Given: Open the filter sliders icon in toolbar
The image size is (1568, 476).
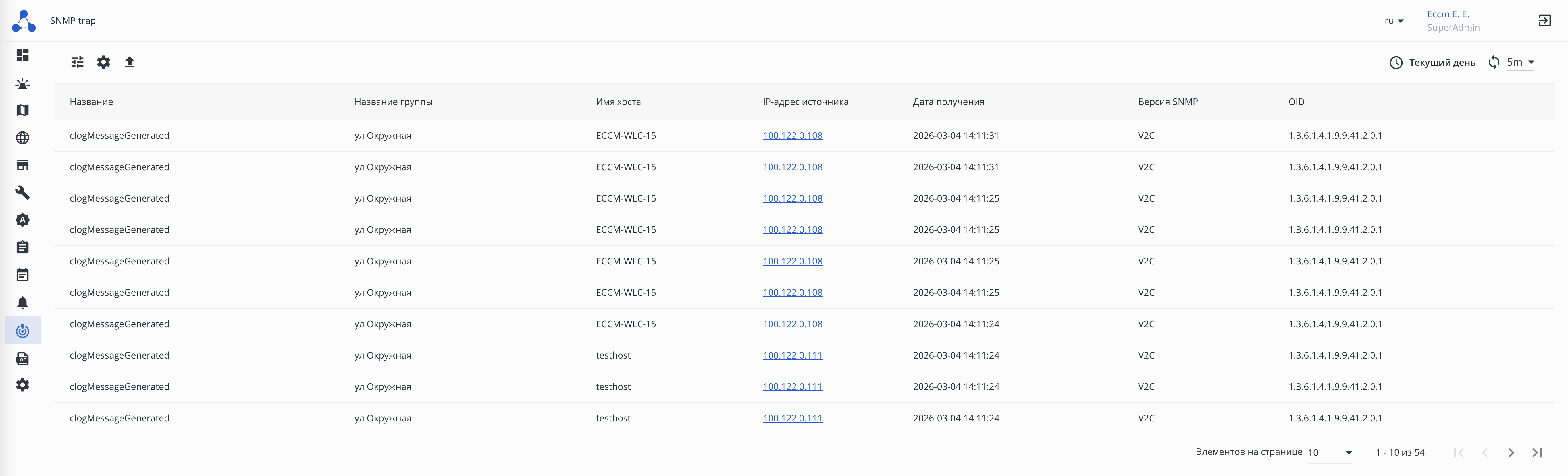Looking at the screenshot, I should tap(77, 62).
